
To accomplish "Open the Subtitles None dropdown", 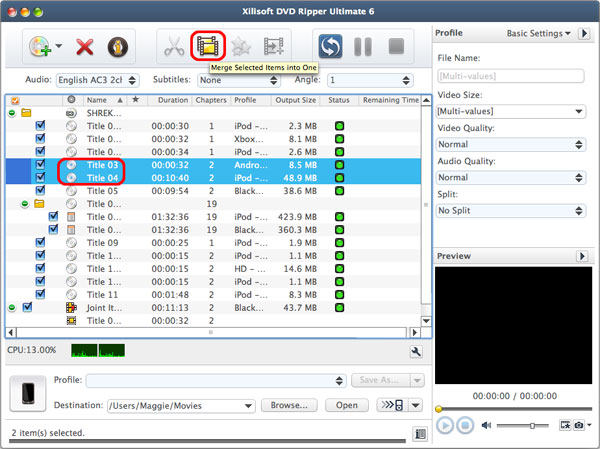I will coord(239,80).
